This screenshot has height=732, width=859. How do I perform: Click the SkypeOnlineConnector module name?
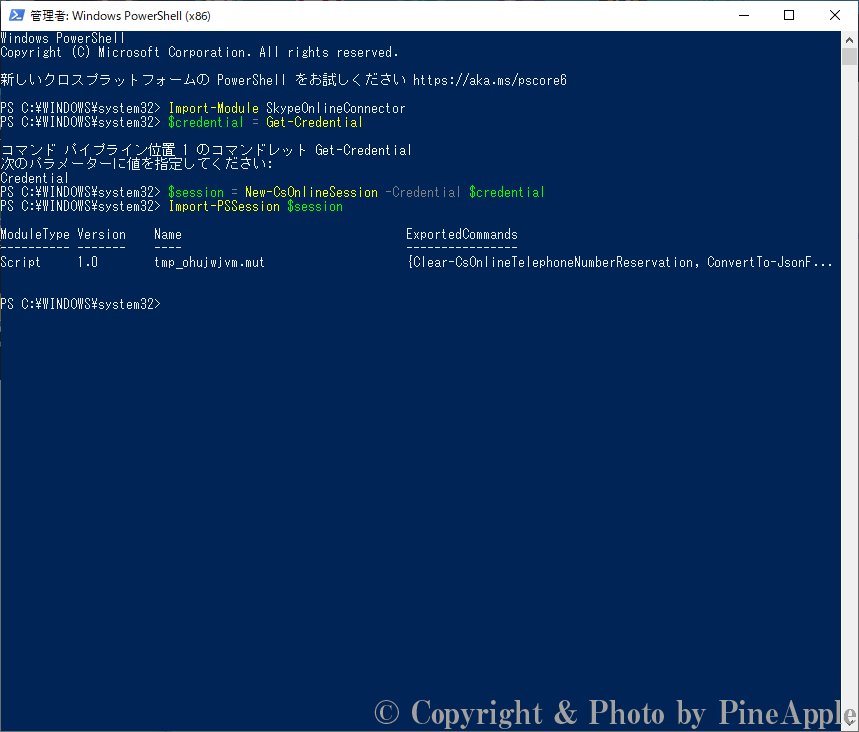coord(335,108)
